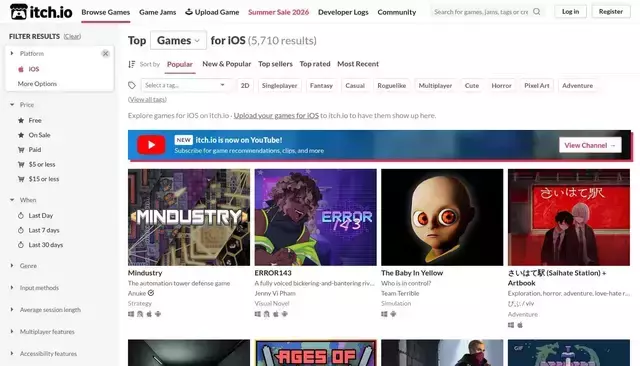Click the star icon beside On Sale
This screenshot has width=640, height=366.
click(x=21, y=135)
